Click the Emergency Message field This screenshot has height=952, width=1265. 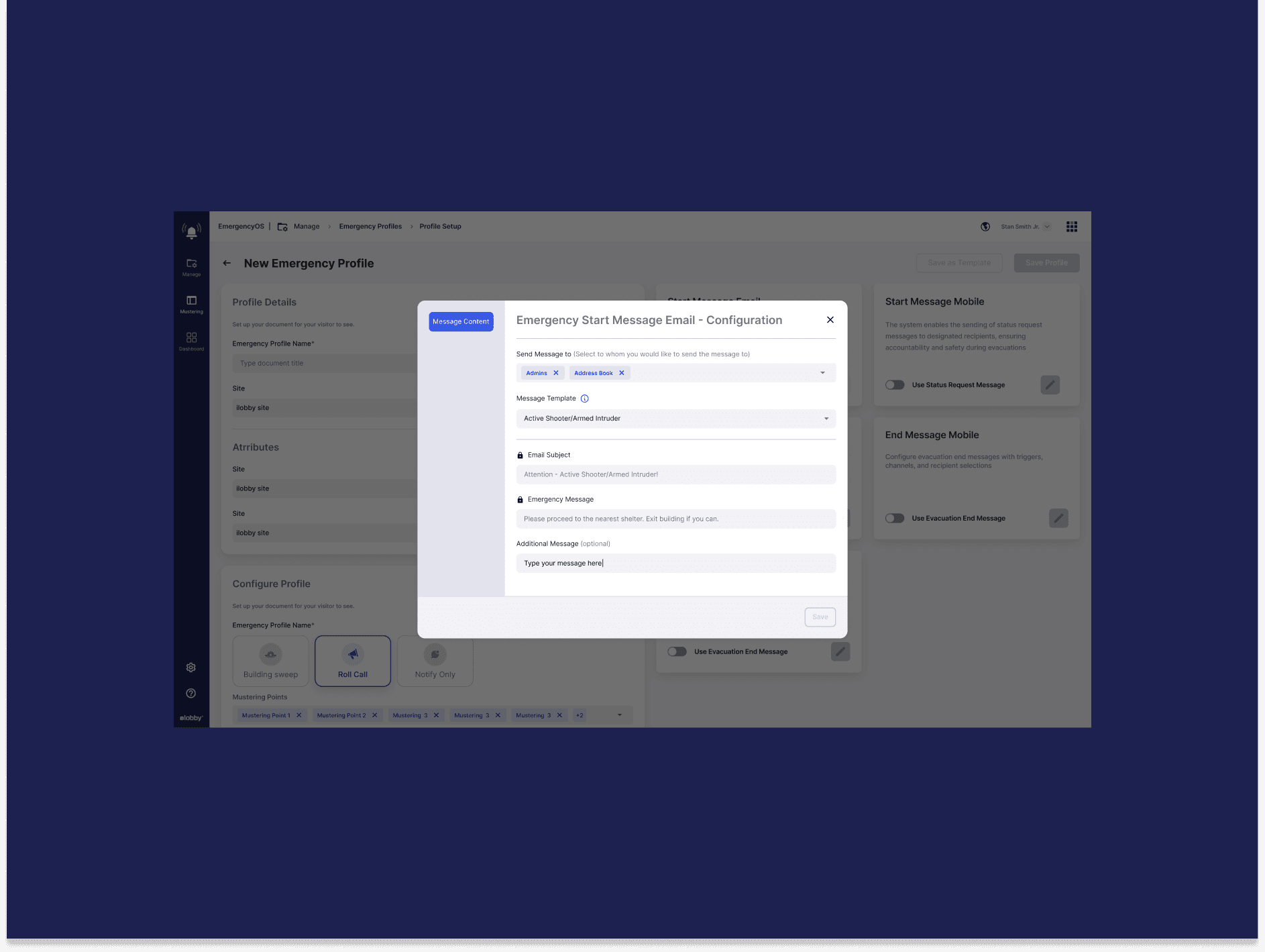[676, 519]
